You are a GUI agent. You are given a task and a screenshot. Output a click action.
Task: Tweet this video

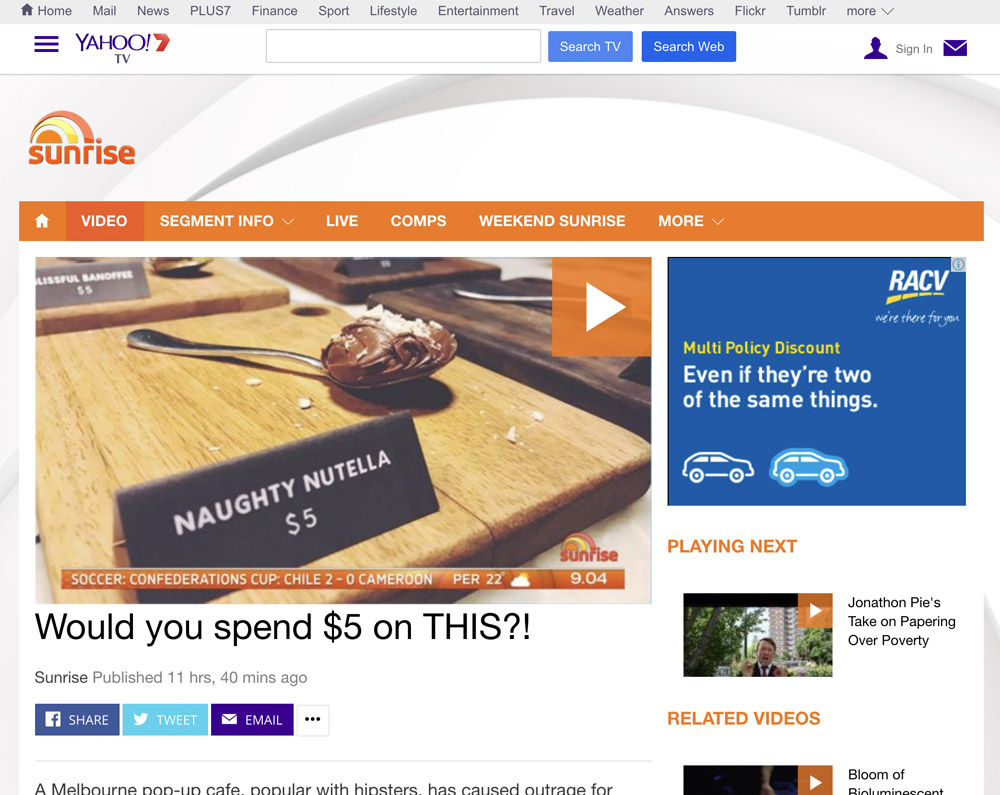(165, 720)
